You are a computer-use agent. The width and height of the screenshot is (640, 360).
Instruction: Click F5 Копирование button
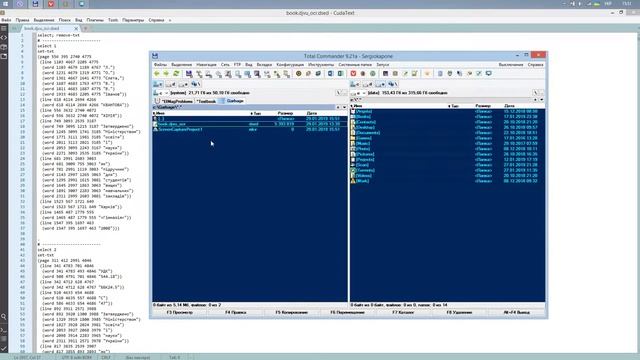coord(291,313)
